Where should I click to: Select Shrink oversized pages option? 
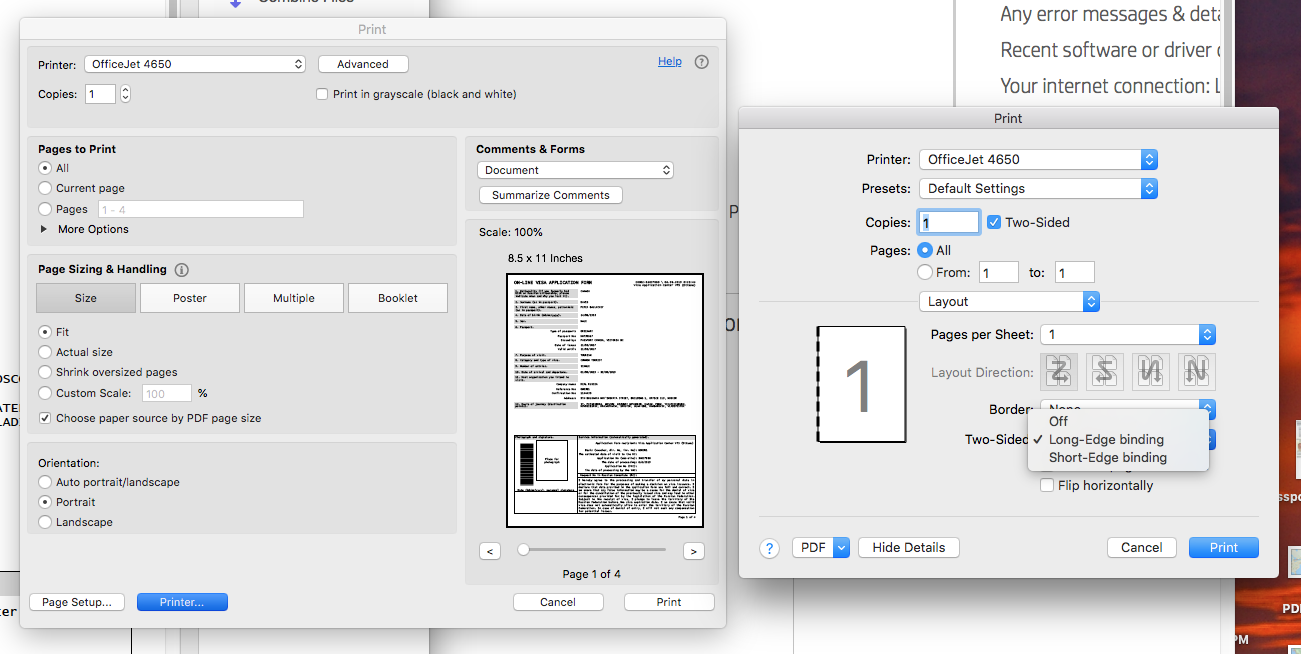[45, 372]
